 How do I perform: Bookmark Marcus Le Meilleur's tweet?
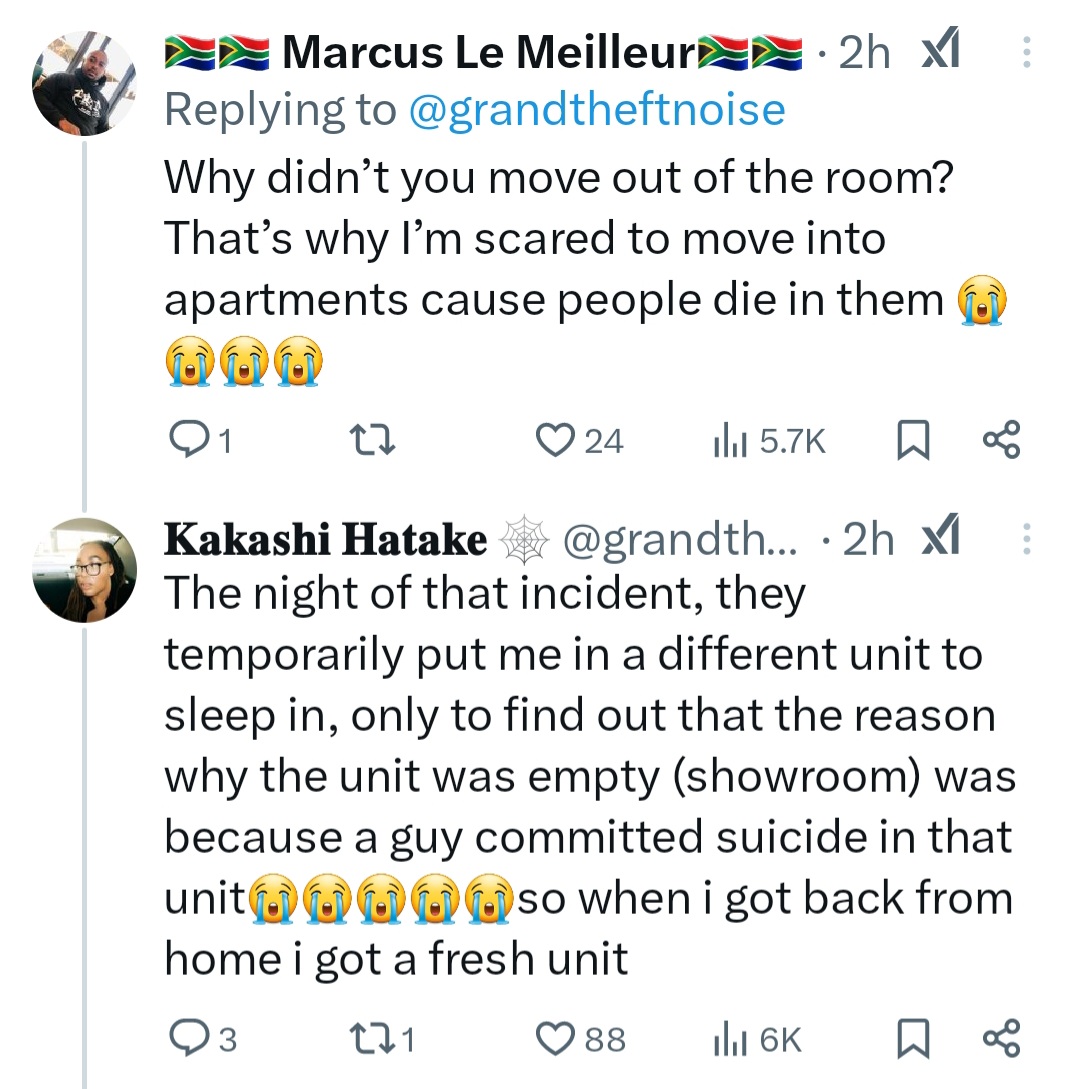[x=911, y=440]
